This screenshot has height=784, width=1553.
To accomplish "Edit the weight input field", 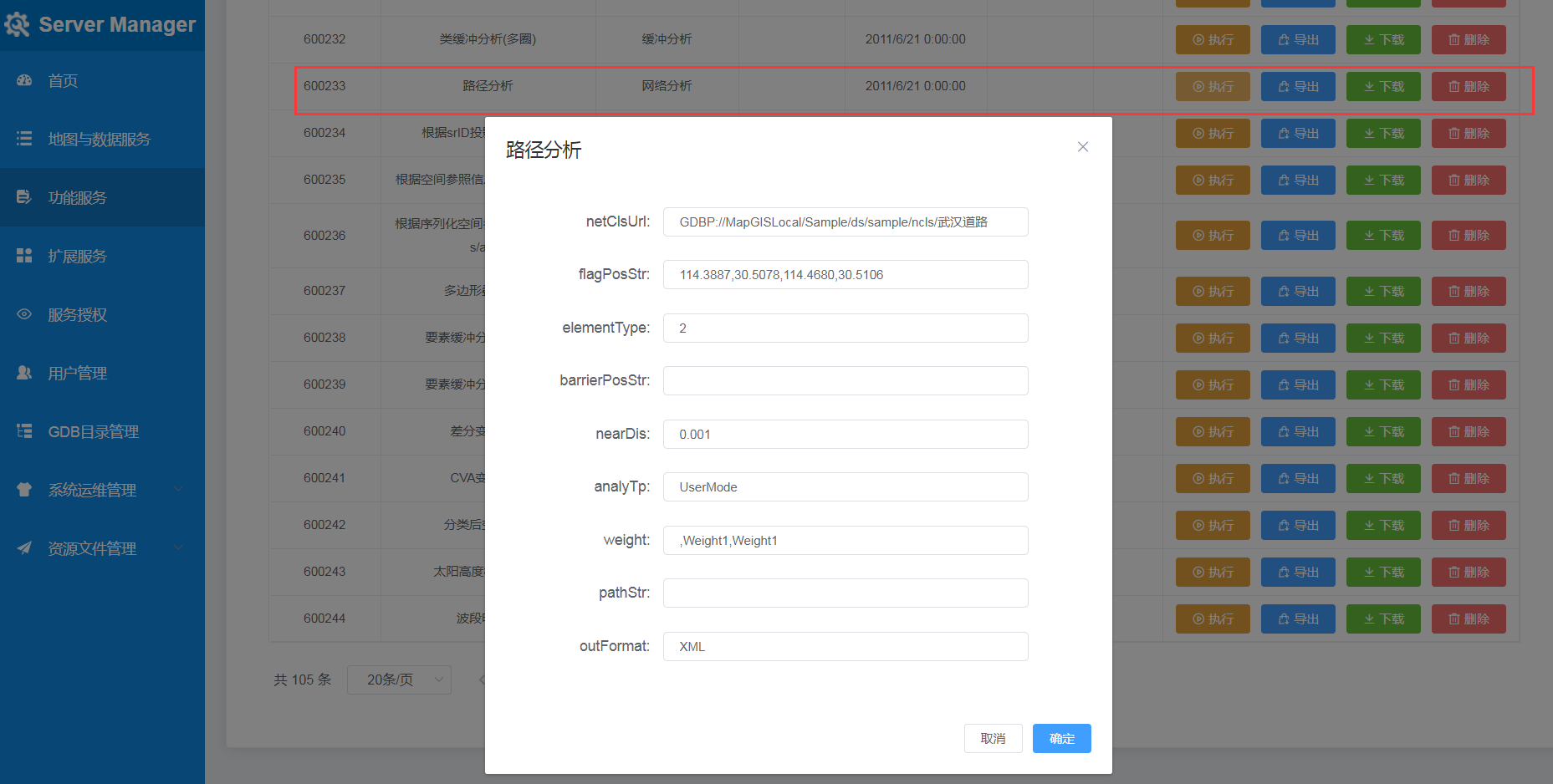I will click(845, 541).
